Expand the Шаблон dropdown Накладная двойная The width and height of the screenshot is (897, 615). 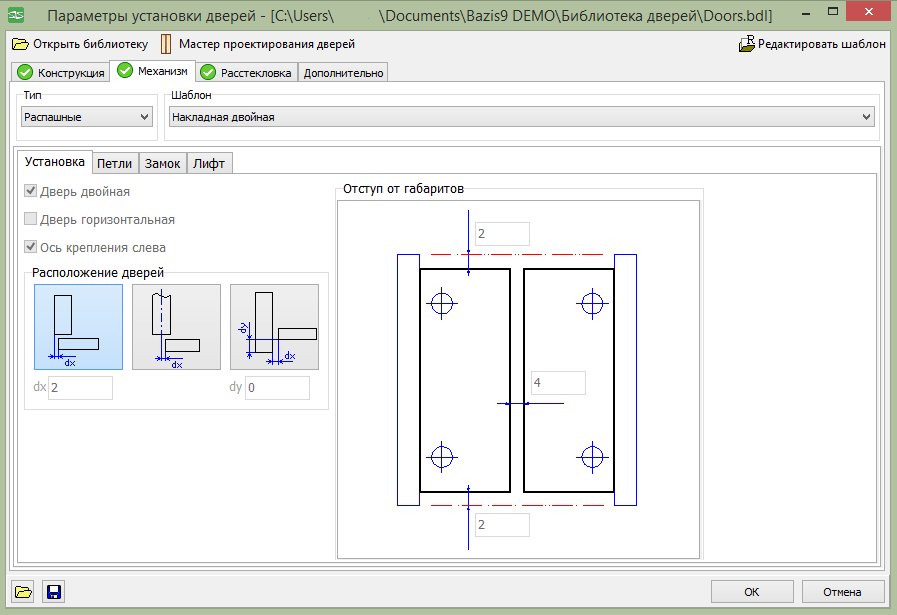(521, 117)
